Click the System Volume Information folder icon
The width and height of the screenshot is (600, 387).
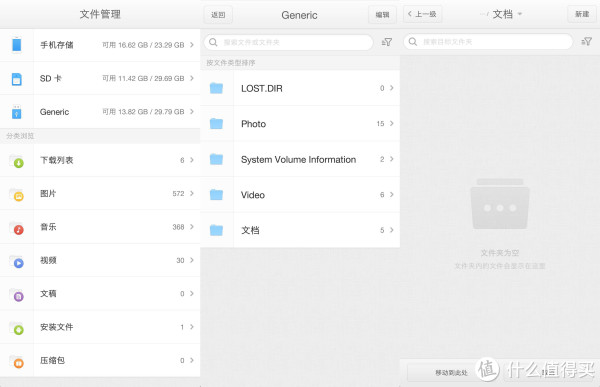click(216, 159)
